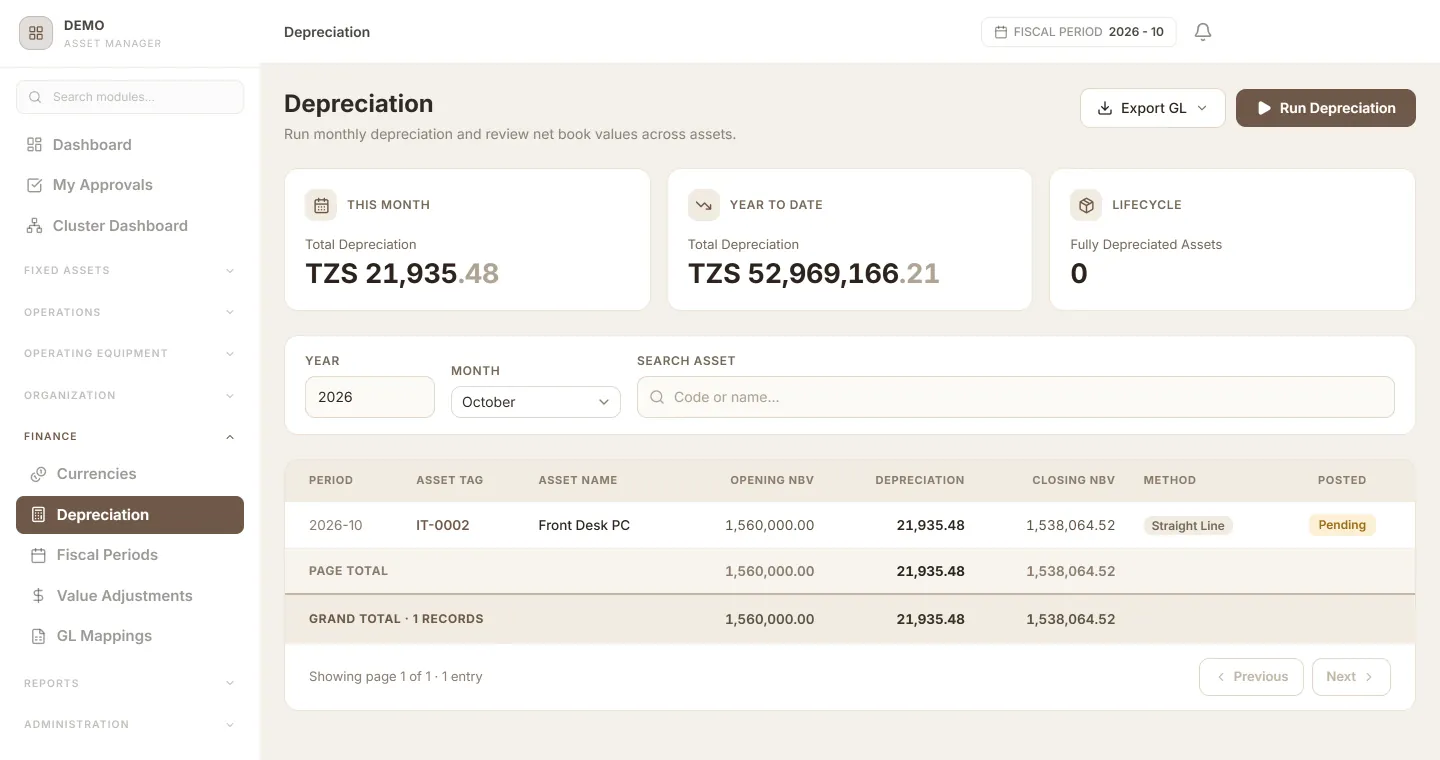Viewport: 1440px width, 760px height.
Task: Click the sidebar search magnifier icon
Action: 35,97
